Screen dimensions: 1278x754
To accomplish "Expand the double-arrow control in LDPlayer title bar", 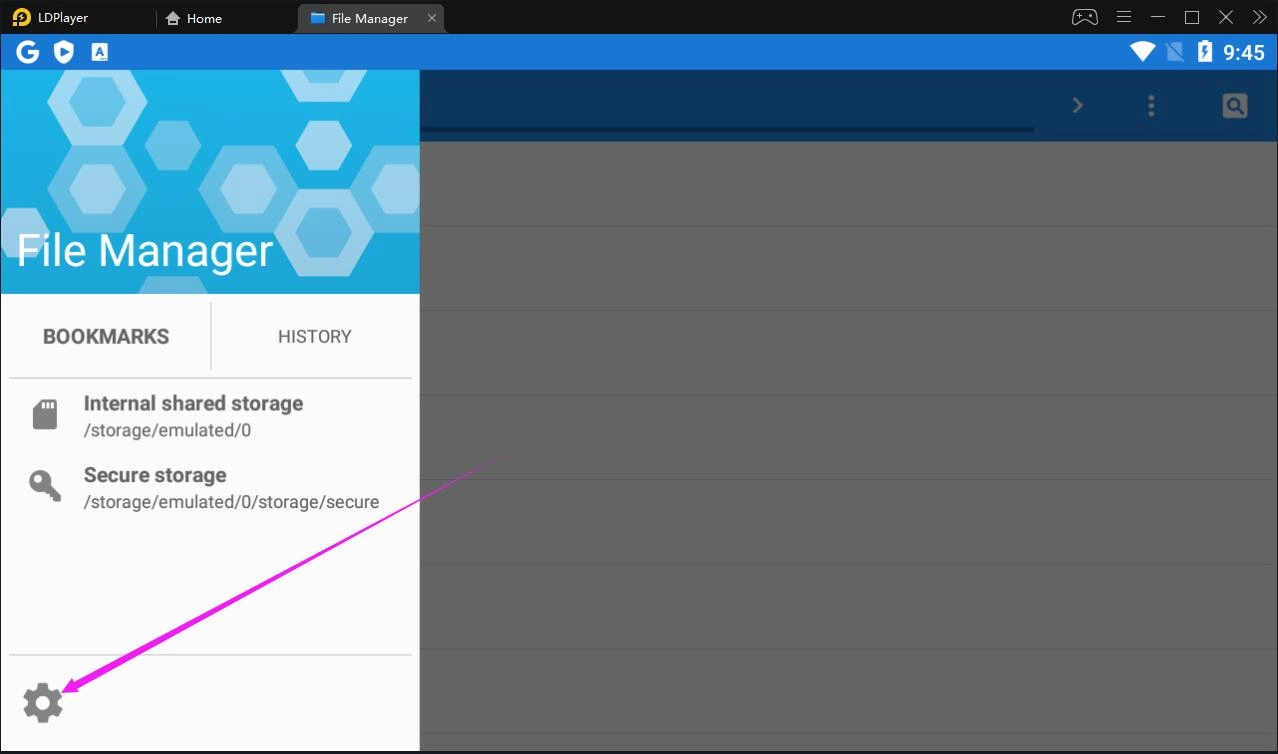I will click(x=1259, y=16).
